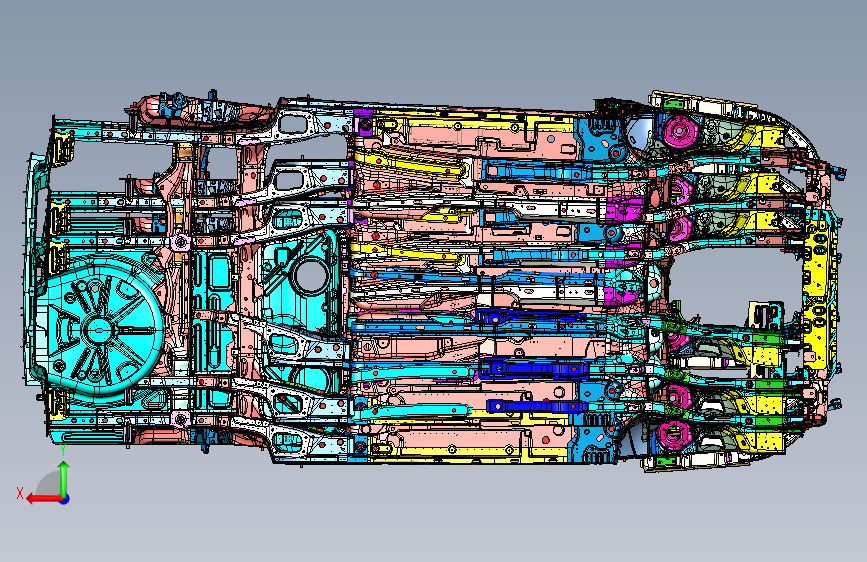Click the red X axis arrow on the triad
The image size is (867, 562).
point(44,499)
